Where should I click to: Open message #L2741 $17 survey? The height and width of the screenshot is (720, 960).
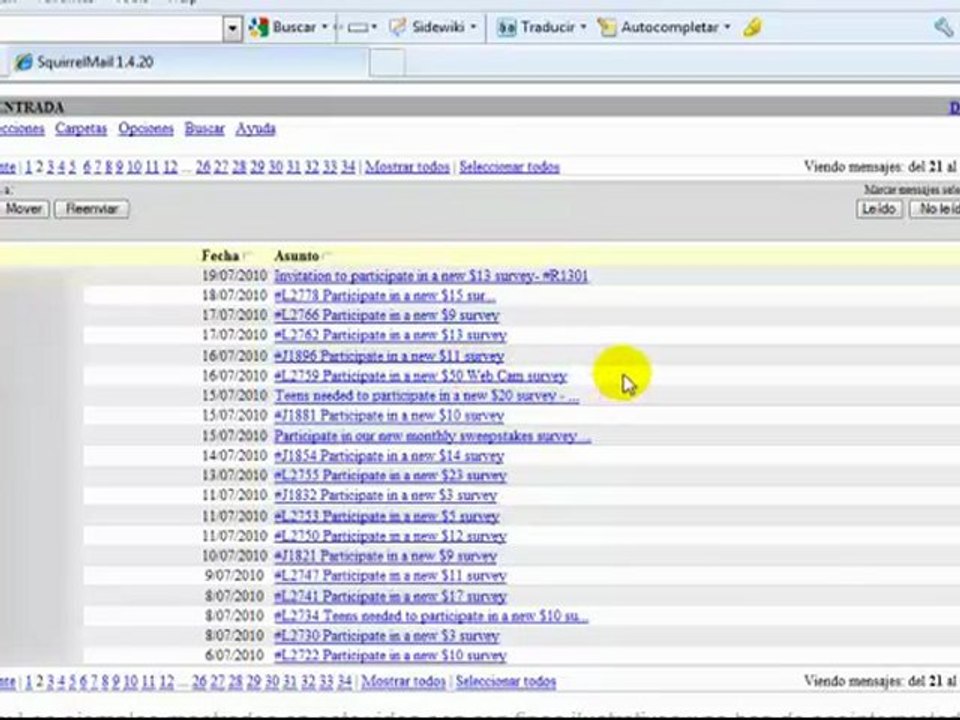(x=390, y=596)
